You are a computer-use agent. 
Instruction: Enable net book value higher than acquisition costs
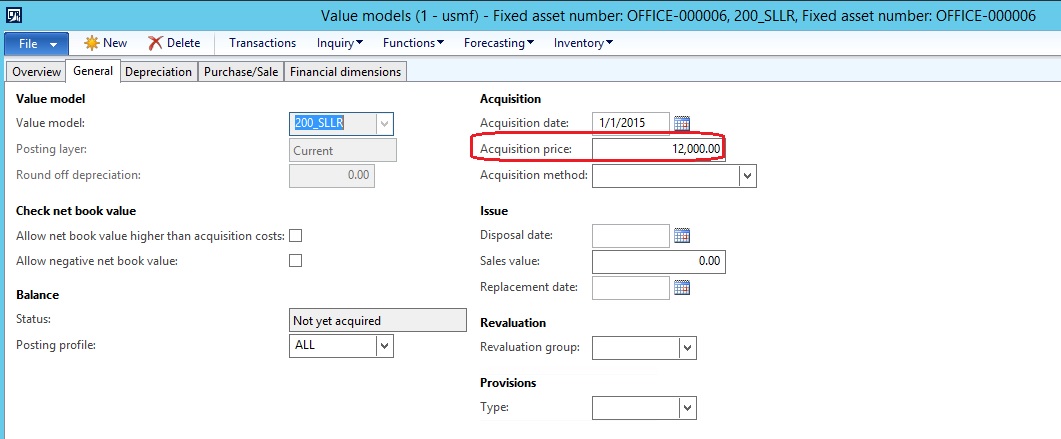pyautogui.click(x=295, y=236)
